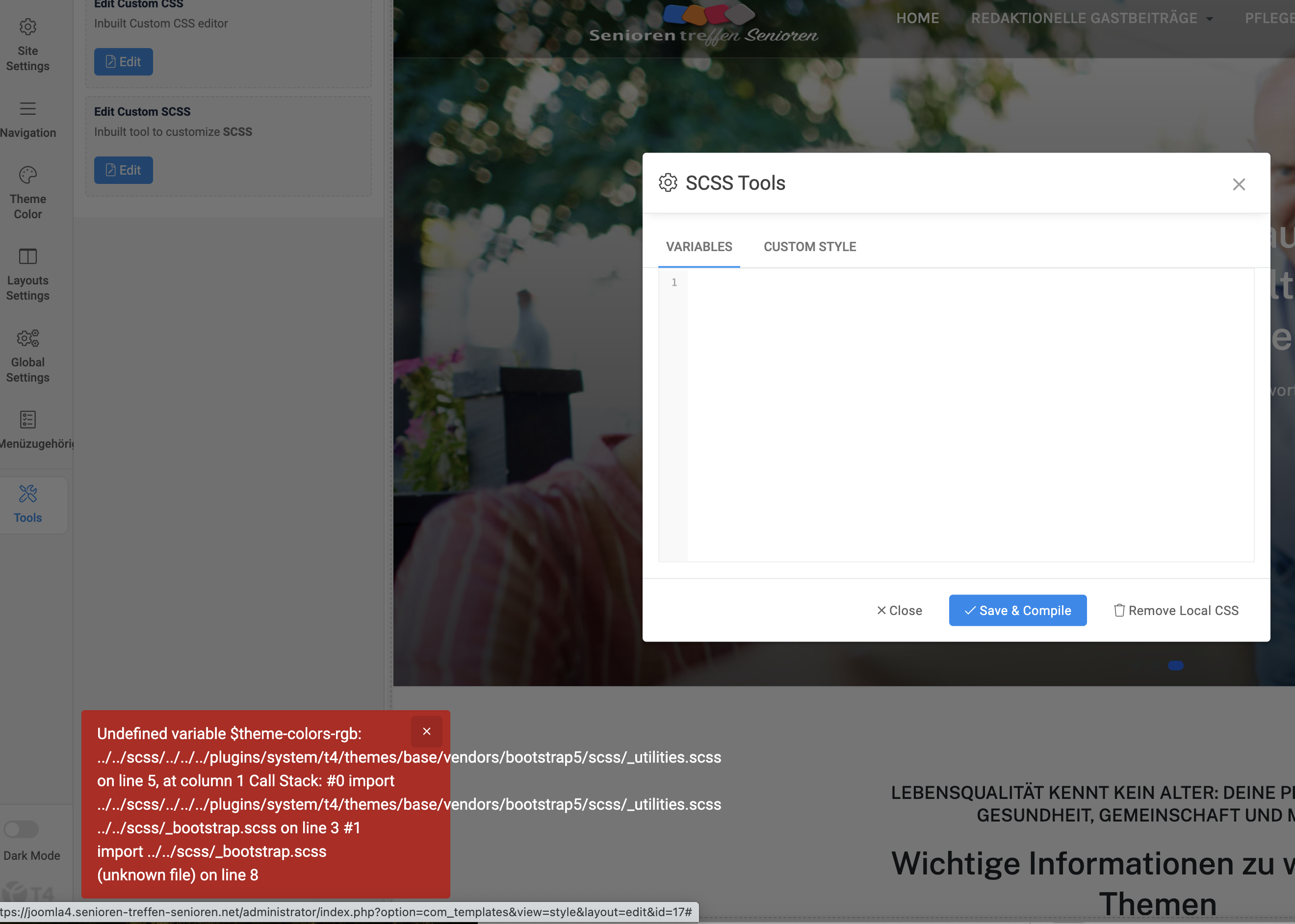Switch to the CUSTOM STYLE tab
1295x924 pixels.
809,247
